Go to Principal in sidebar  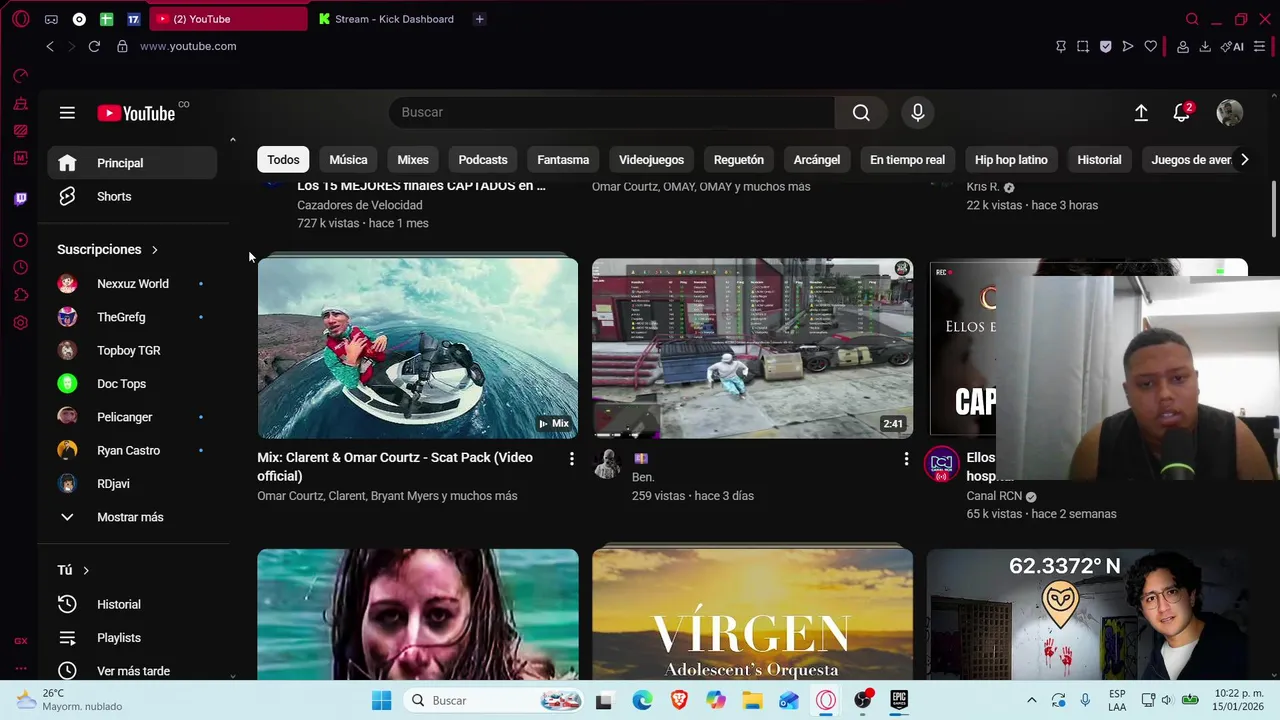click(132, 163)
